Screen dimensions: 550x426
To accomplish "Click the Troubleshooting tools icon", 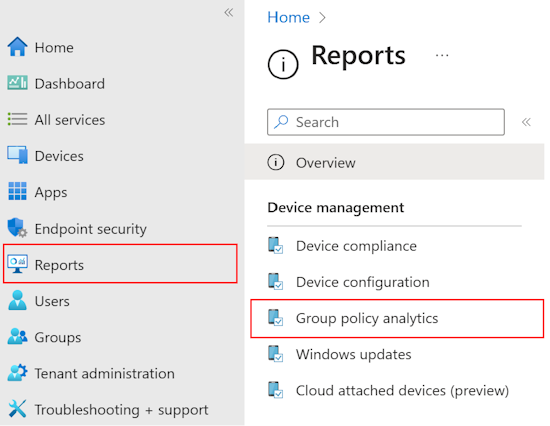I will (x=17, y=409).
